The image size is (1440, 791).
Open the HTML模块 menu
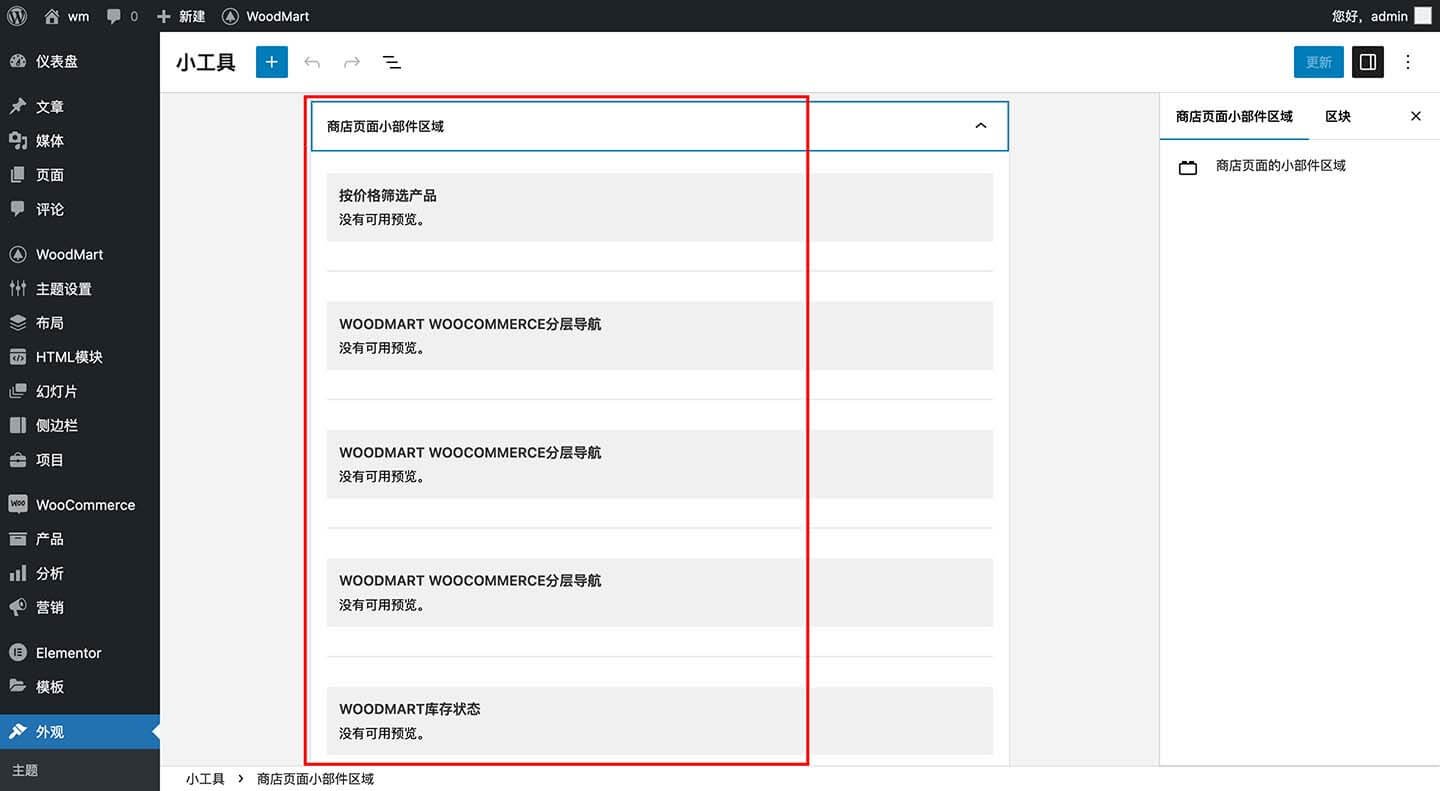coord(80,357)
